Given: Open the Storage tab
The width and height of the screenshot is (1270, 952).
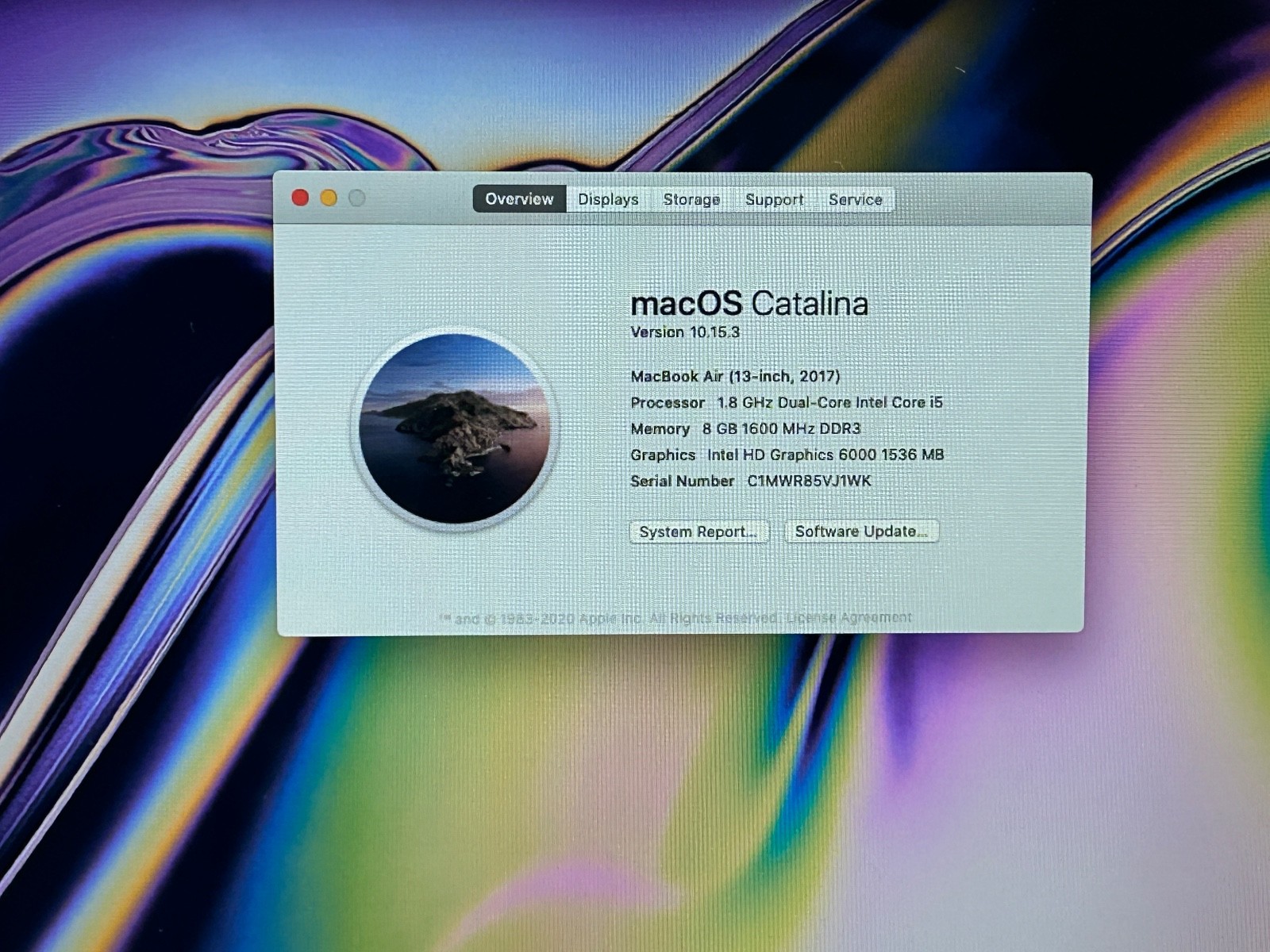Looking at the screenshot, I should (691, 199).
